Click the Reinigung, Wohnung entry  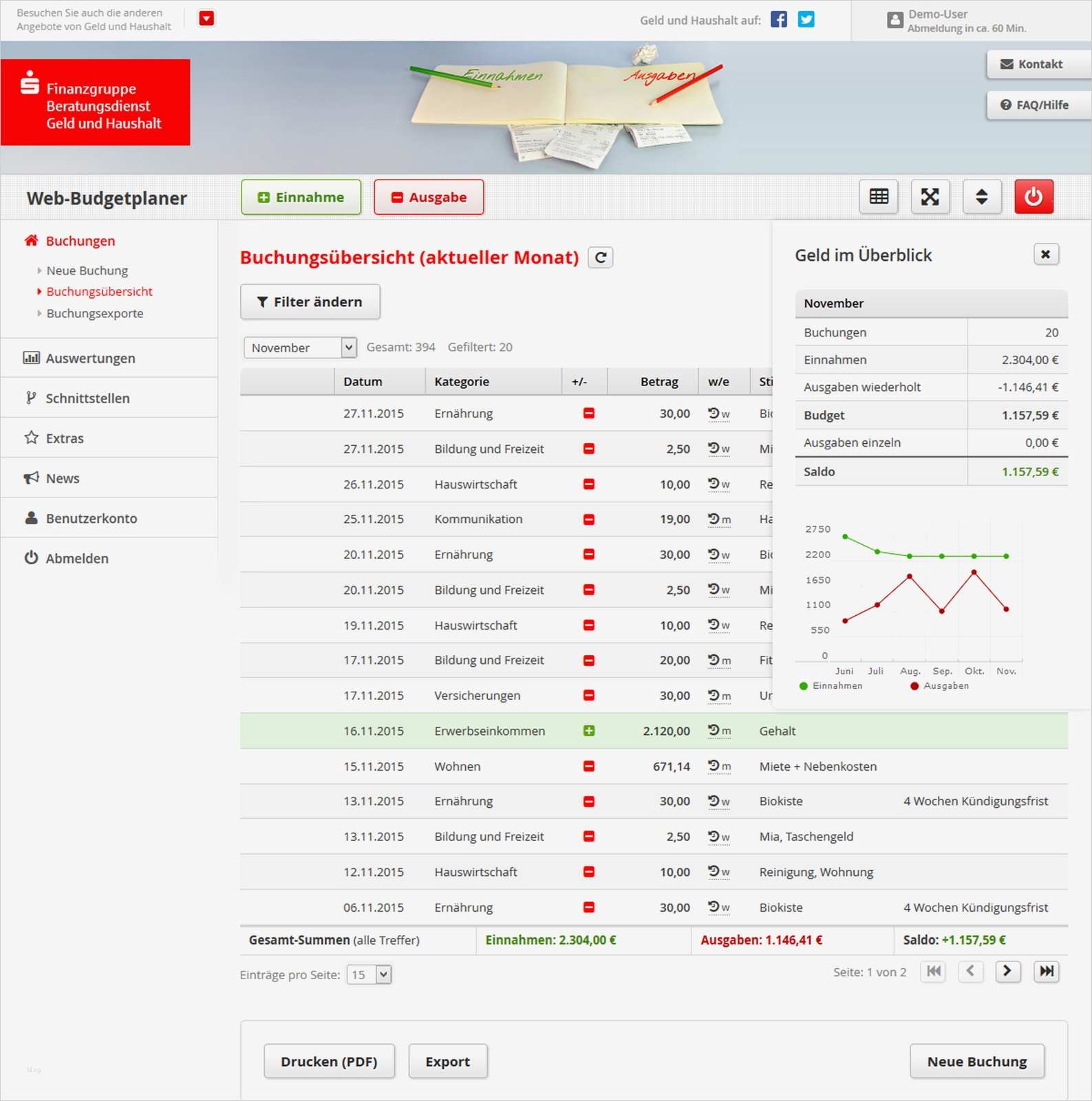tap(816, 873)
